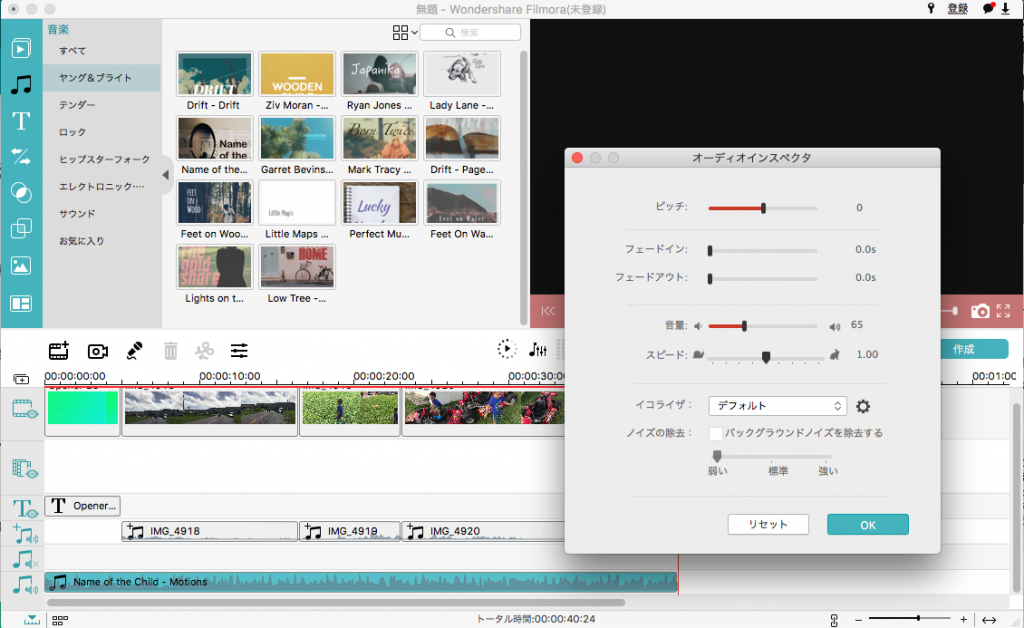Viewport: 1024px width, 628px height.
Task: Enable background noise removal checkbox
Action: [716, 433]
